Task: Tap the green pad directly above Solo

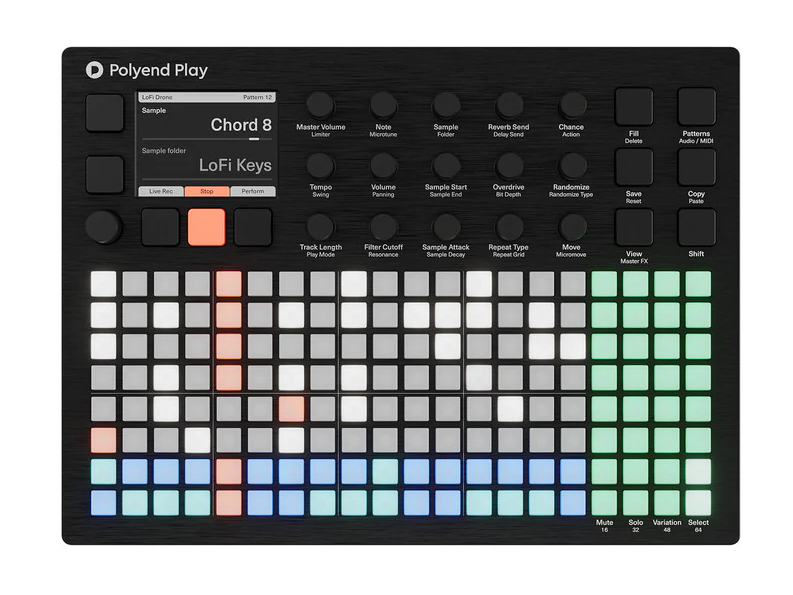Action: (x=636, y=503)
